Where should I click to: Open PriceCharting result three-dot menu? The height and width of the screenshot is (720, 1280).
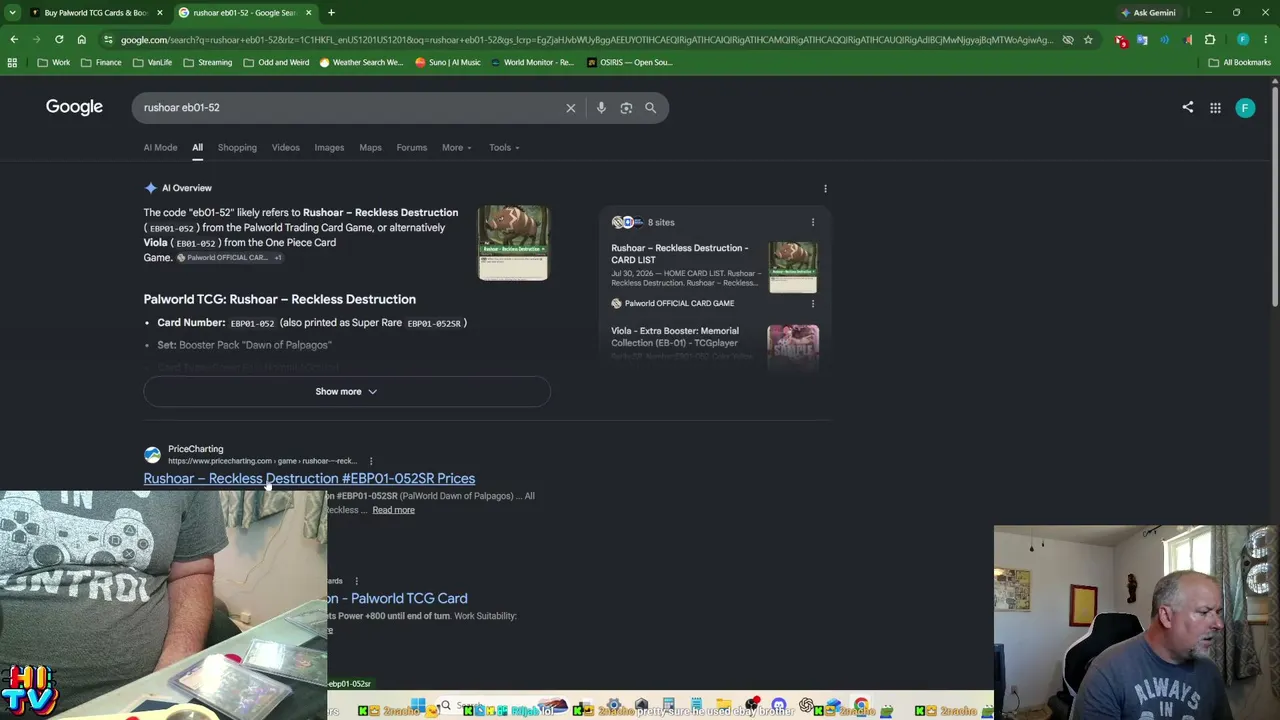371,461
